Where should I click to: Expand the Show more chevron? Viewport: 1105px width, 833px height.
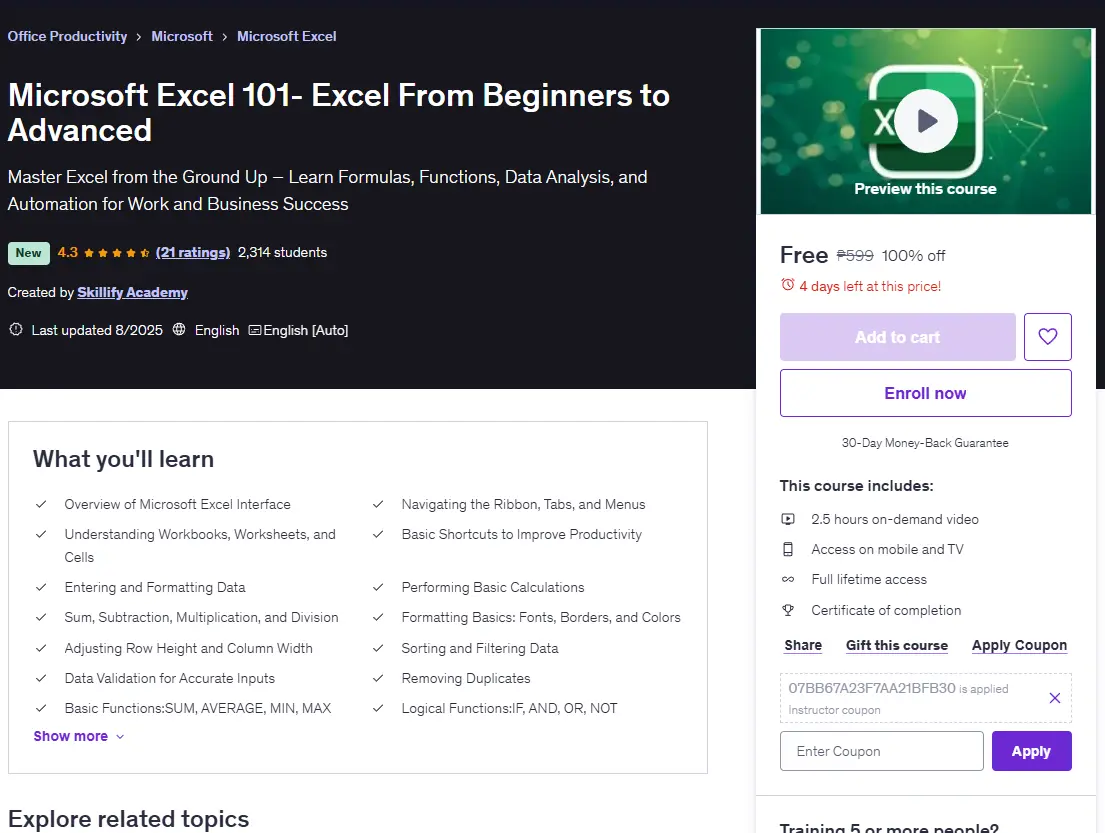(120, 736)
